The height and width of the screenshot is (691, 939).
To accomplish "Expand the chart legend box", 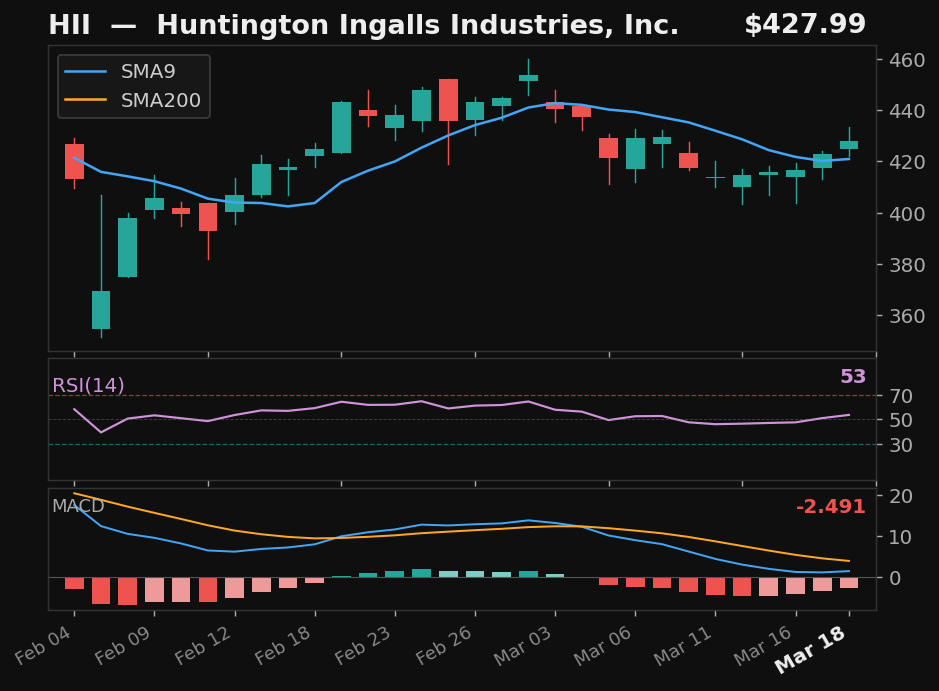I will pos(133,86).
